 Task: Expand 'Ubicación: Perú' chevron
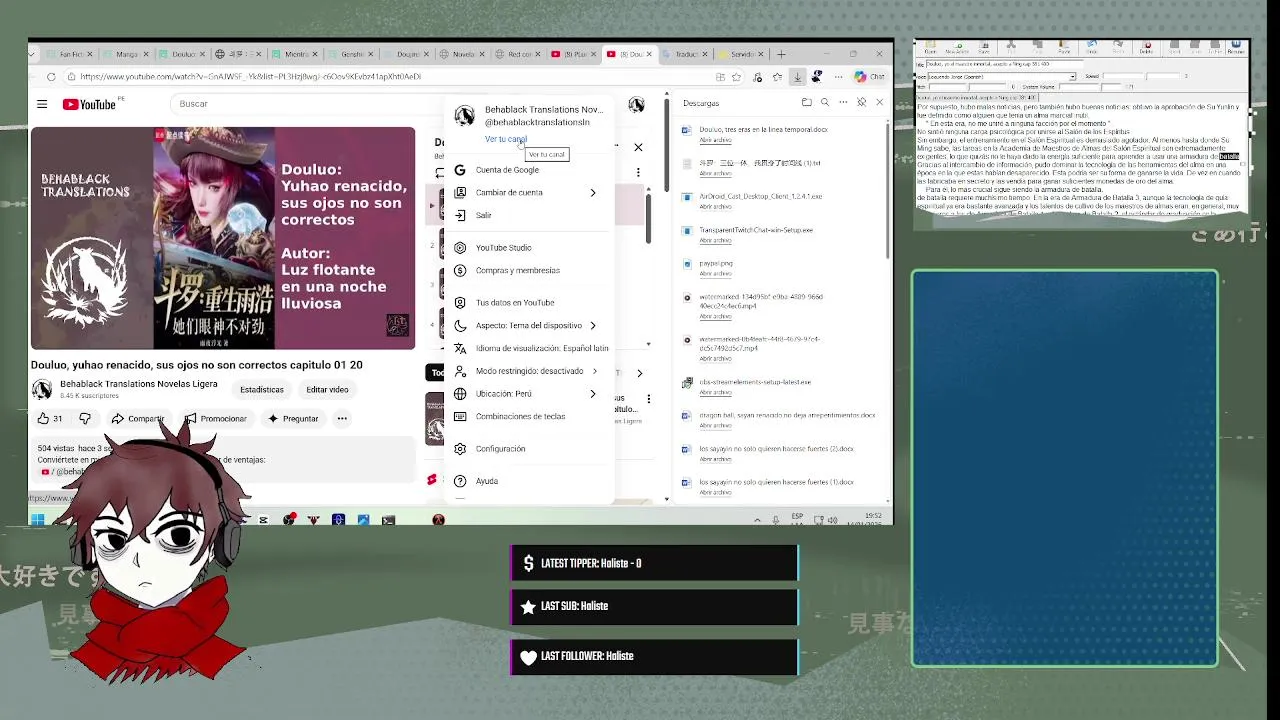pos(592,394)
